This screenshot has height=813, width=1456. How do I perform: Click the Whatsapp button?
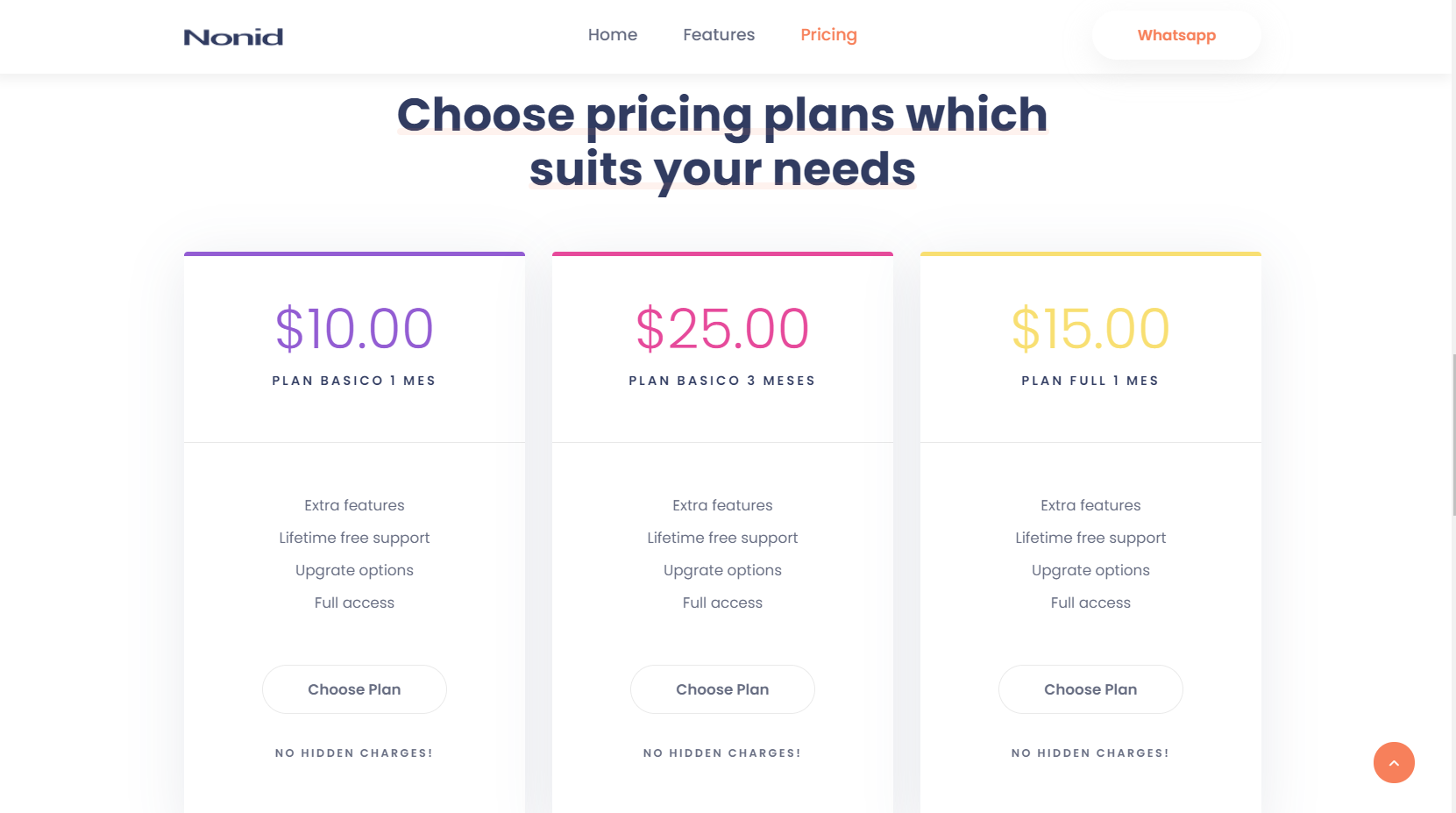tap(1176, 36)
